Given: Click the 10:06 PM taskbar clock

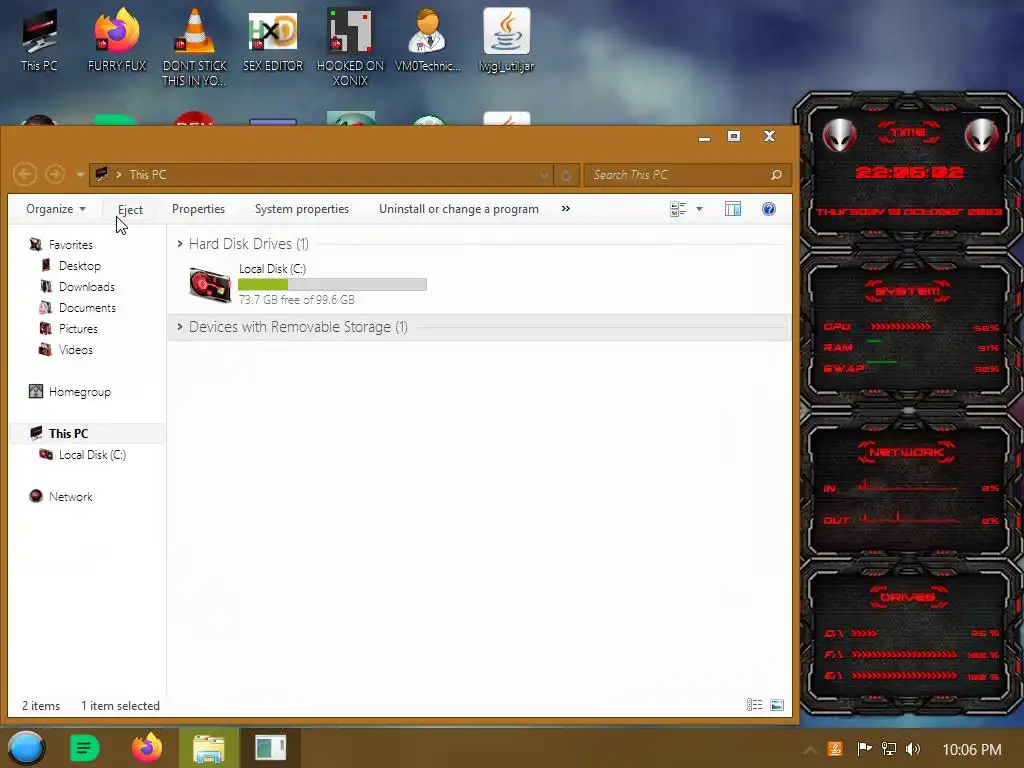Looking at the screenshot, I should click(x=972, y=750).
